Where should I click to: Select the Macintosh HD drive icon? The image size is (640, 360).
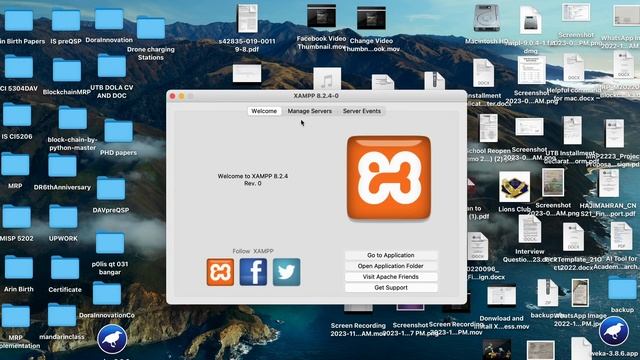(486, 18)
